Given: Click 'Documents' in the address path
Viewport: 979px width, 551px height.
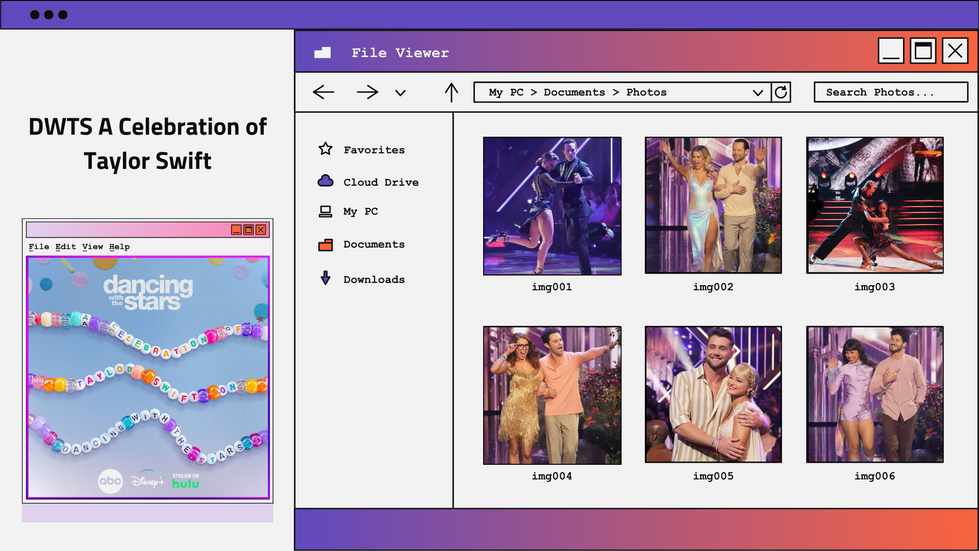Looking at the screenshot, I should click(574, 92).
